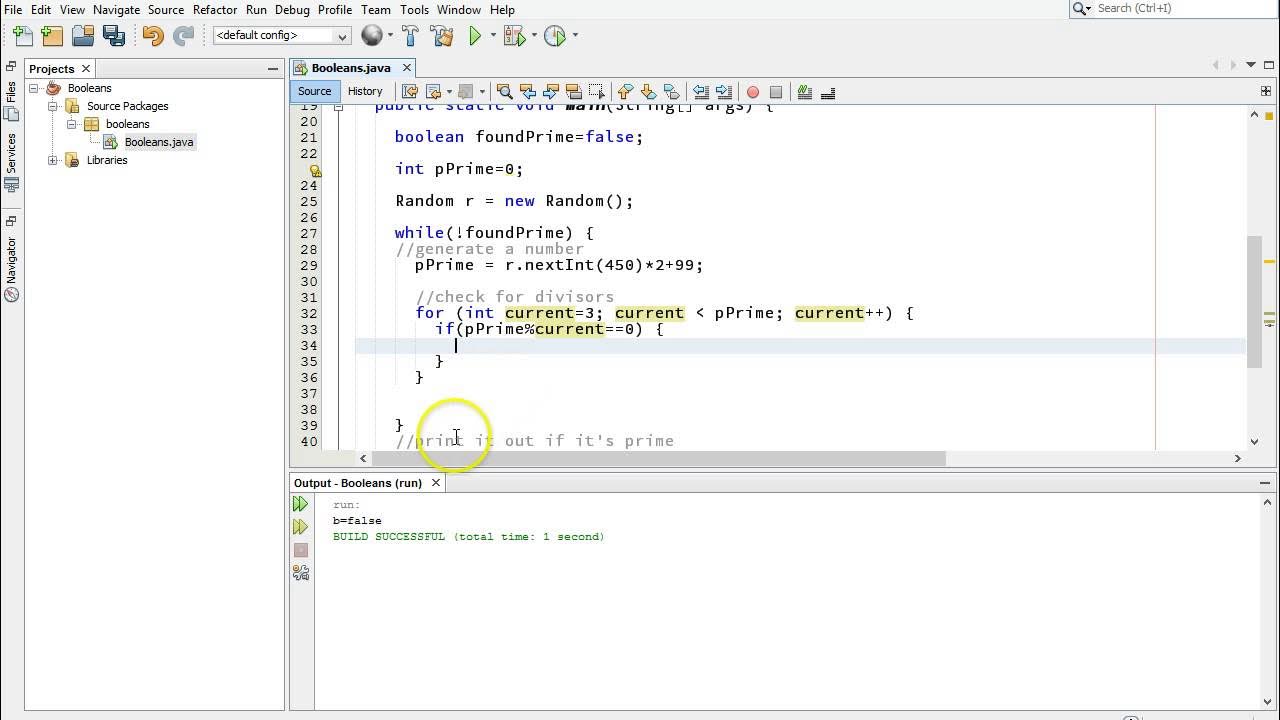Image resolution: width=1280 pixels, height=720 pixels.
Task: Stop Macro Recording with square icon
Action: [x=775, y=92]
